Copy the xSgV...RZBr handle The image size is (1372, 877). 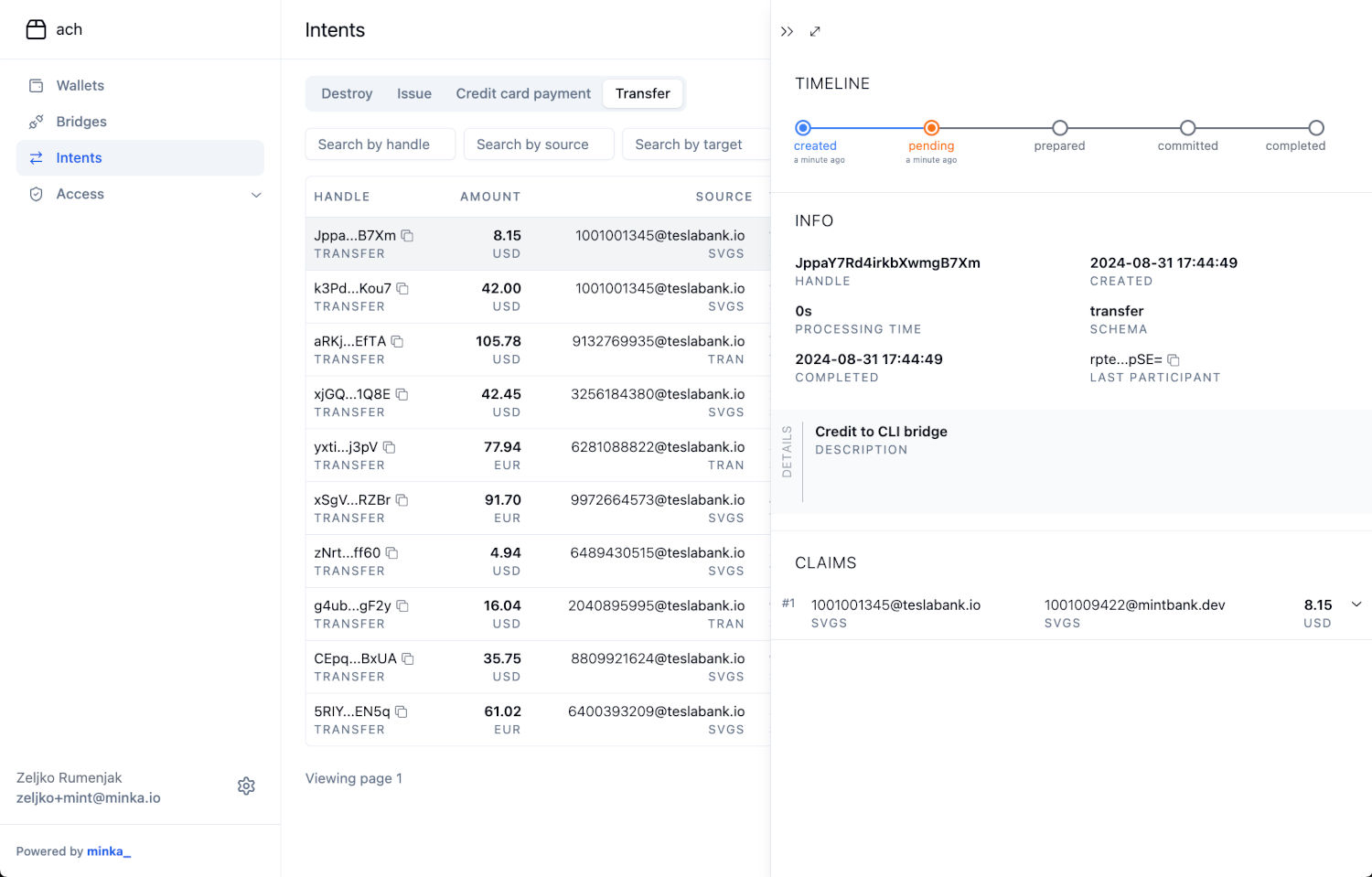tap(402, 500)
